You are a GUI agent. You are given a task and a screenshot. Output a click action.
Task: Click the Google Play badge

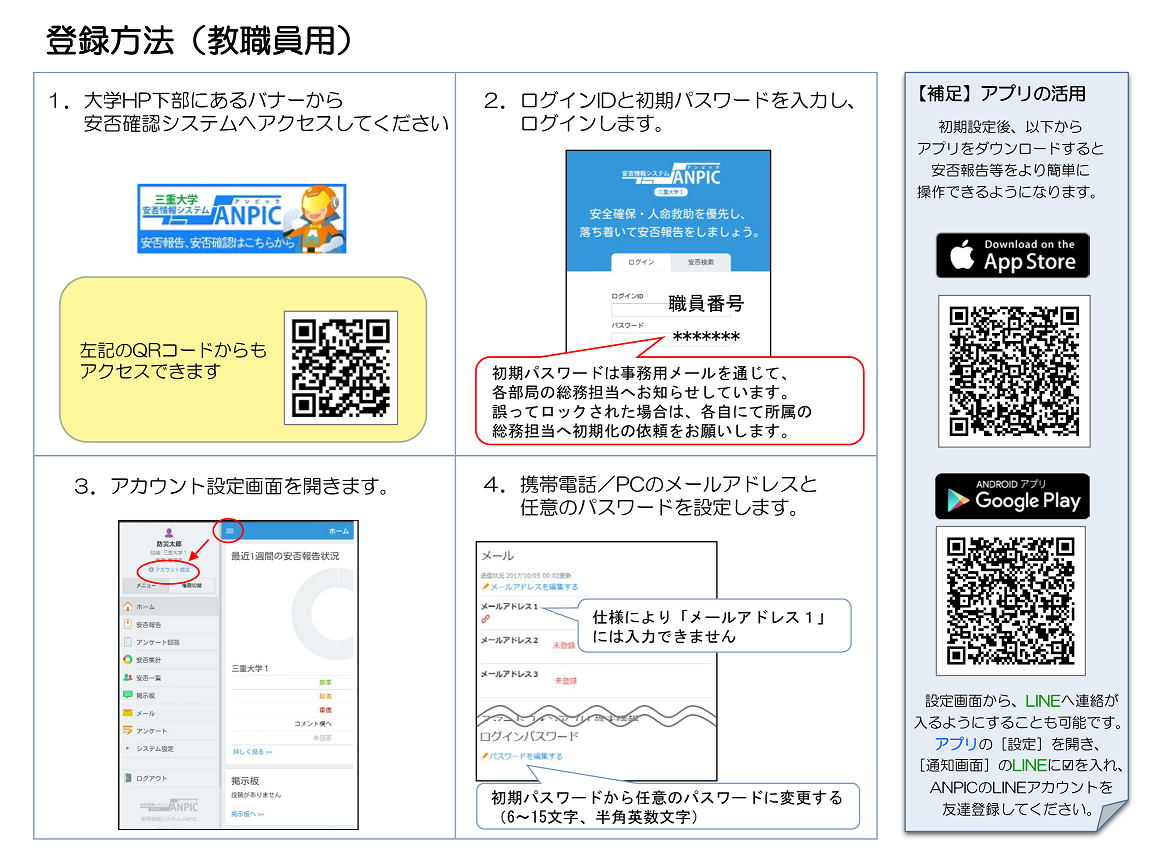point(1012,496)
